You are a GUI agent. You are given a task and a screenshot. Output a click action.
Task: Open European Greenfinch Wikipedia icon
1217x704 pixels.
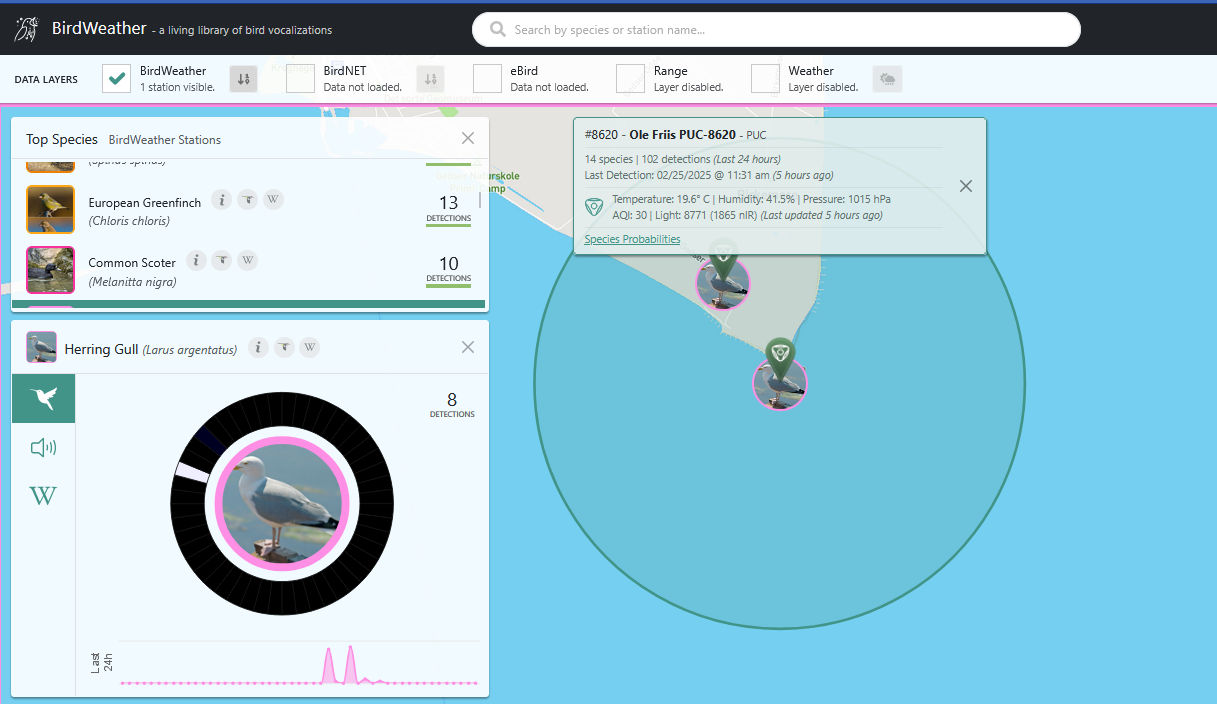click(x=273, y=200)
